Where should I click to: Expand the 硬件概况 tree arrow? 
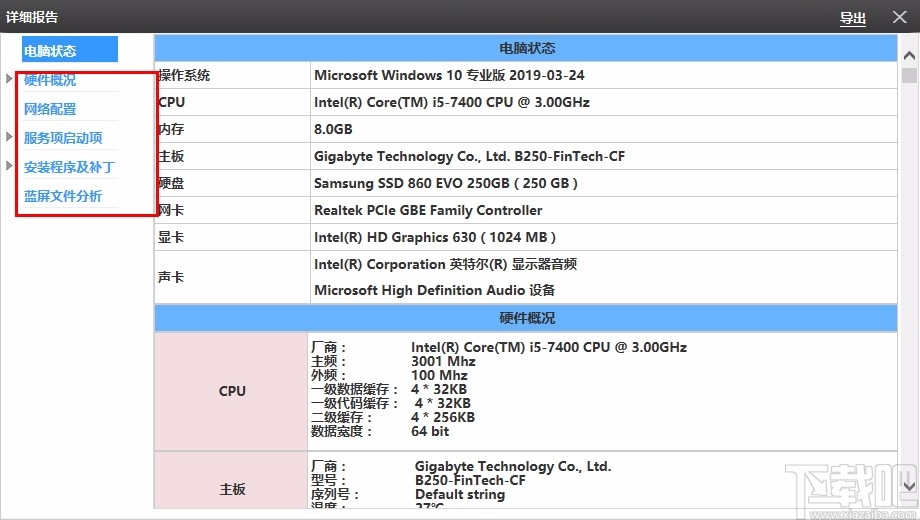[9, 79]
